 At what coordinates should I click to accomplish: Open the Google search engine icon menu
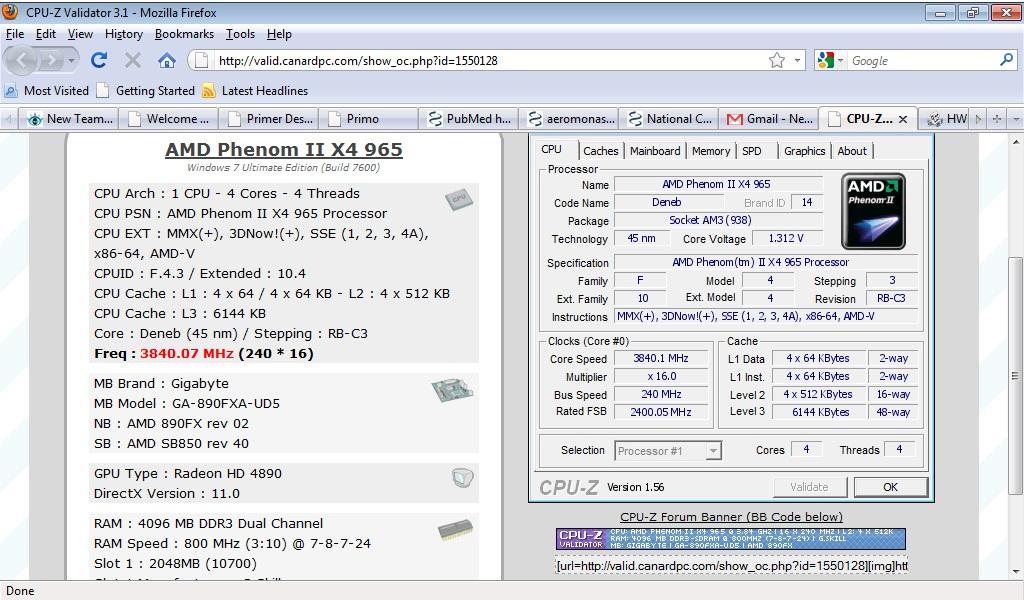coord(830,61)
